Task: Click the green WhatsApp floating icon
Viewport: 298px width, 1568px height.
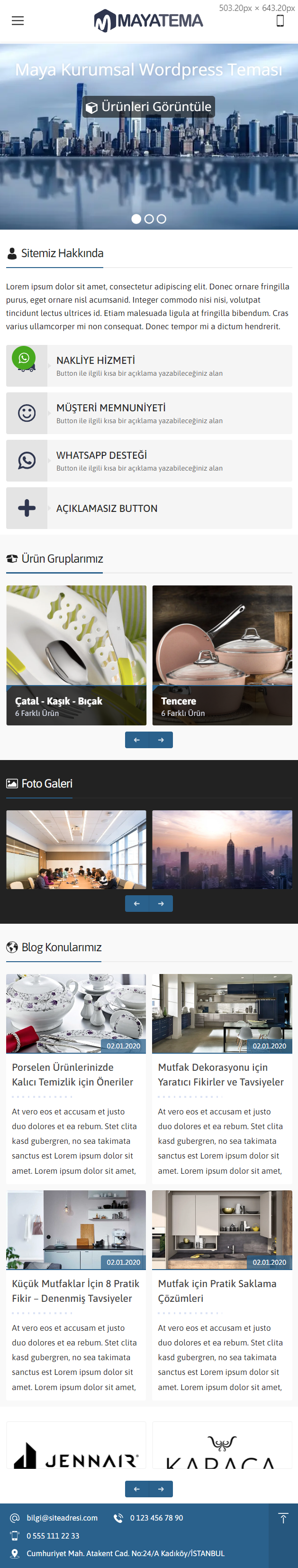Action: pyautogui.click(x=24, y=358)
